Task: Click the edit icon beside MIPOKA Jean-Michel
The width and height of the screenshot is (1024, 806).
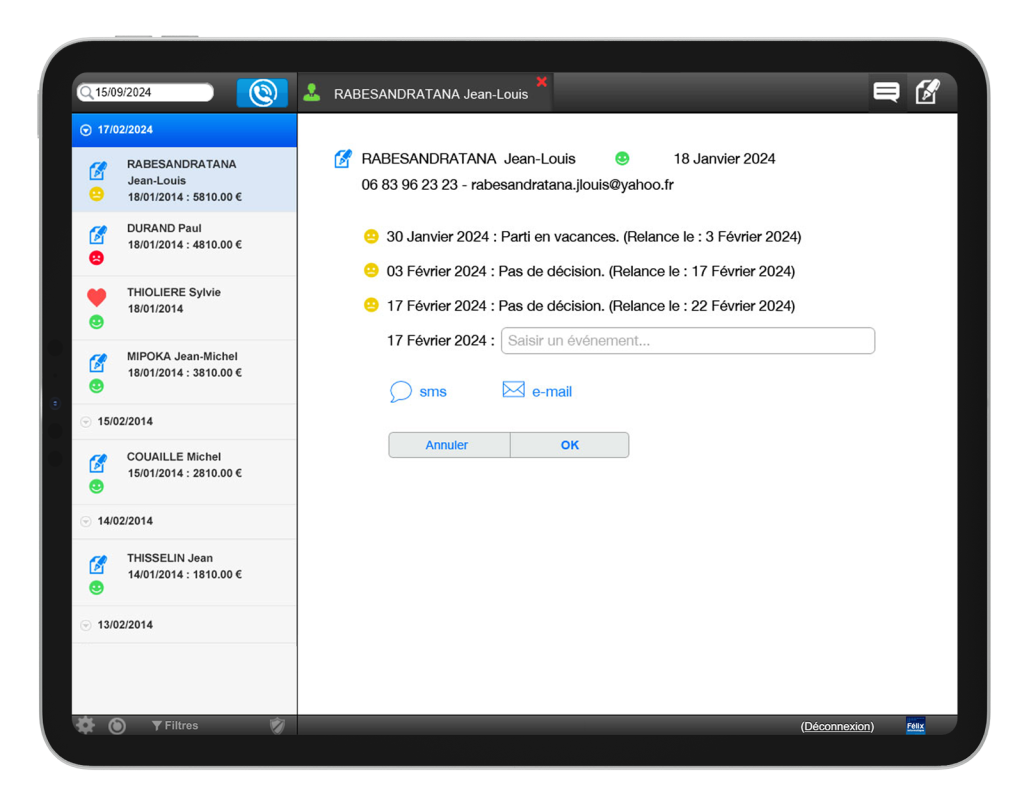Action: [98, 362]
